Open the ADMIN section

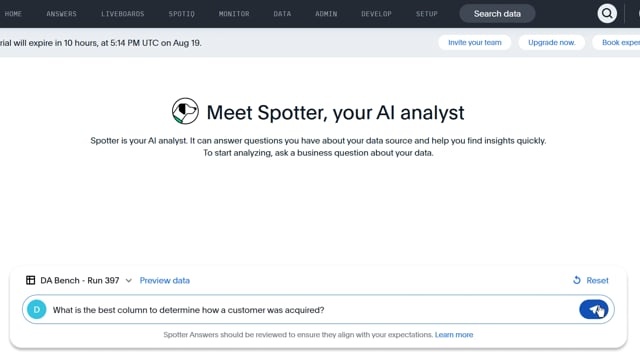[326, 14]
